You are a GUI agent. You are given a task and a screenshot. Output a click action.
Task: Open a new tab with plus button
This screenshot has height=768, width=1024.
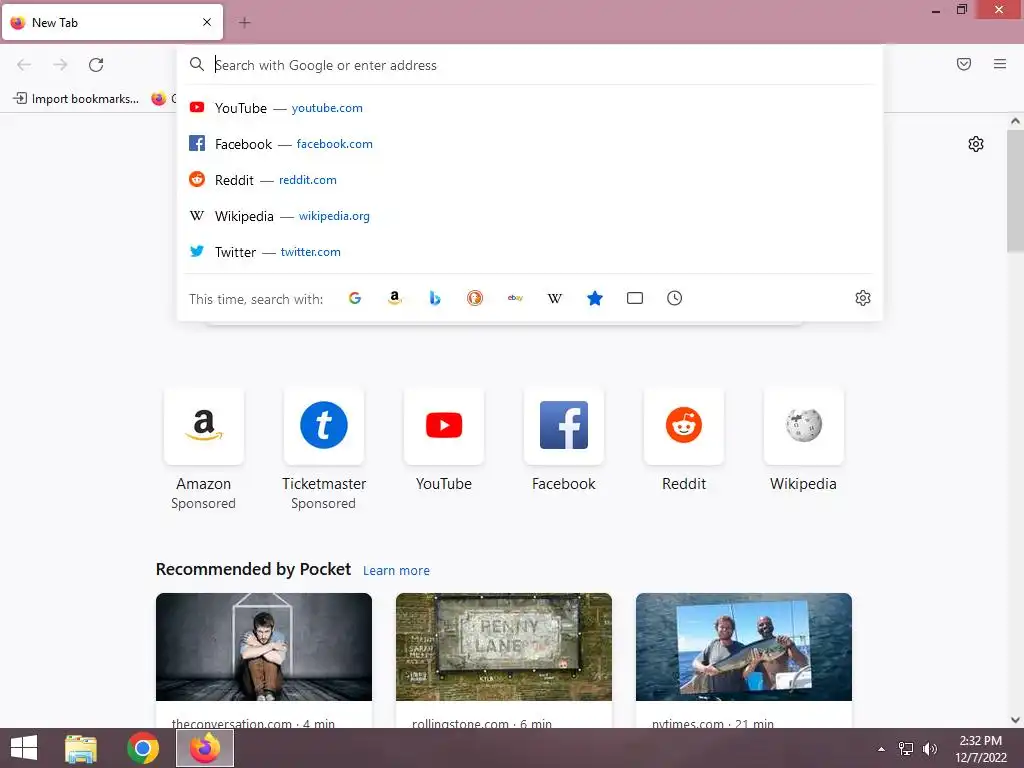[x=244, y=23]
